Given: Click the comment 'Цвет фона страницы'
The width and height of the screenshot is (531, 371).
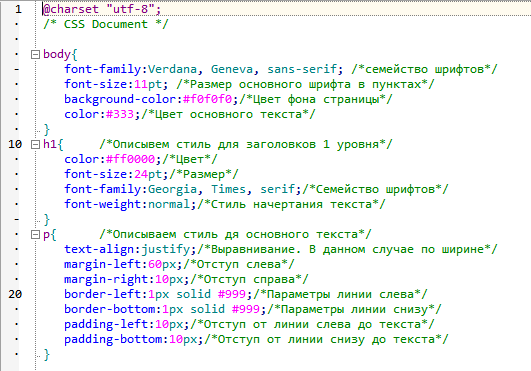Looking at the screenshot, I should tap(316, 99).
